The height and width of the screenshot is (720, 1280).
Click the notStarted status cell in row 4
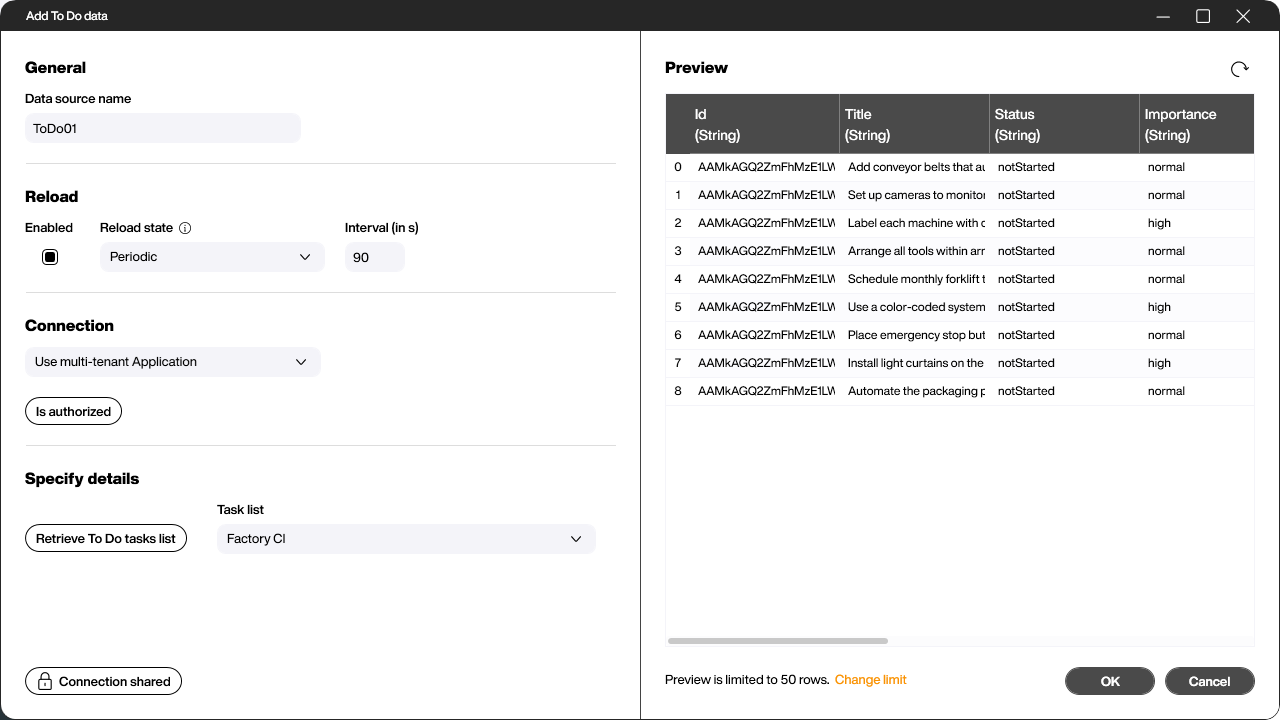coord(1064,279)
